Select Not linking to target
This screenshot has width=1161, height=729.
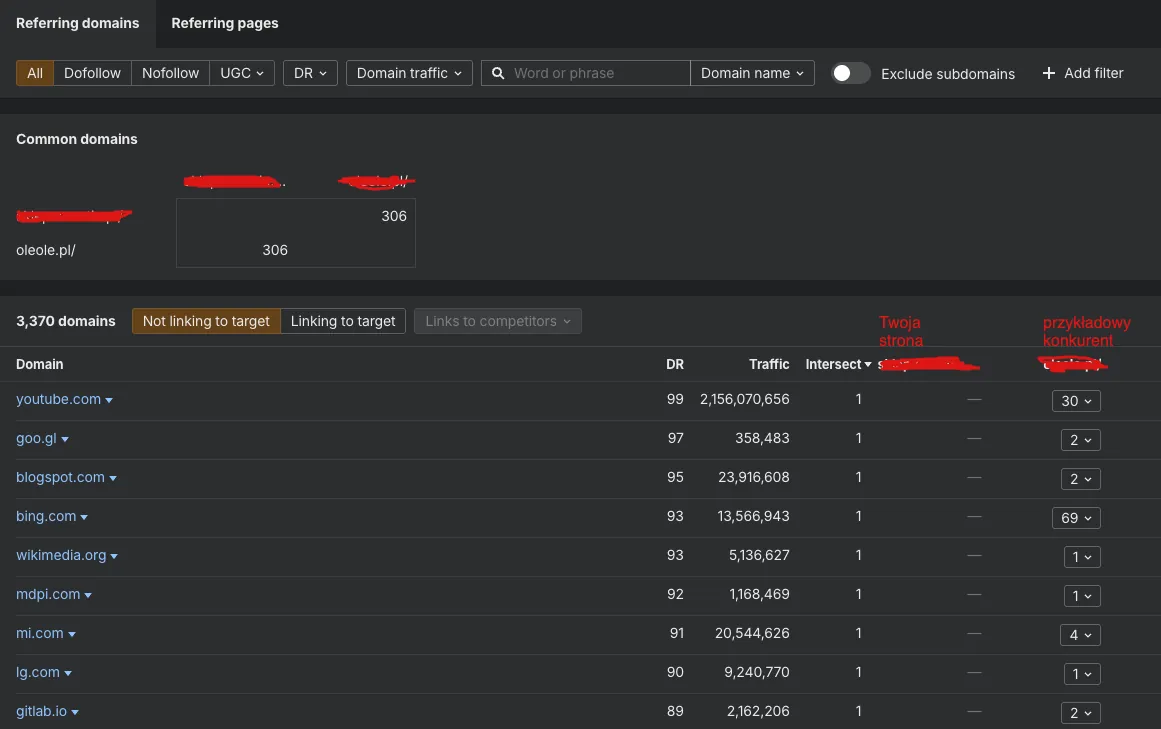pyautogui.click(x=206, y=321)
